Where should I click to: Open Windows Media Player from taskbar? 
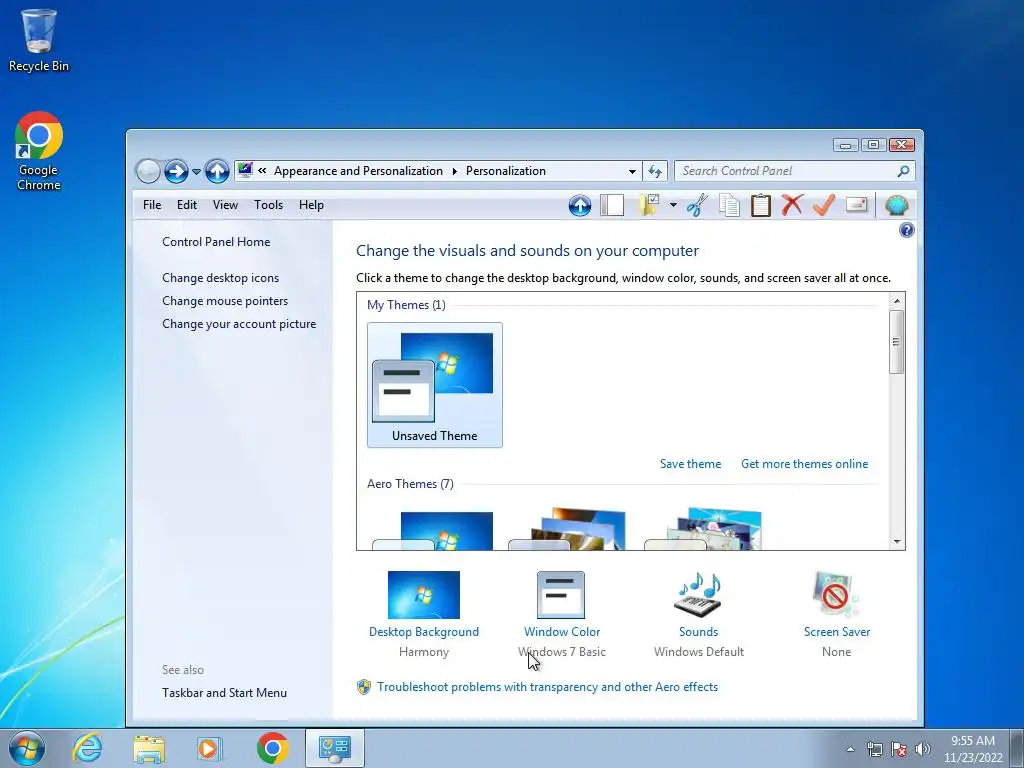click(210, 748)
